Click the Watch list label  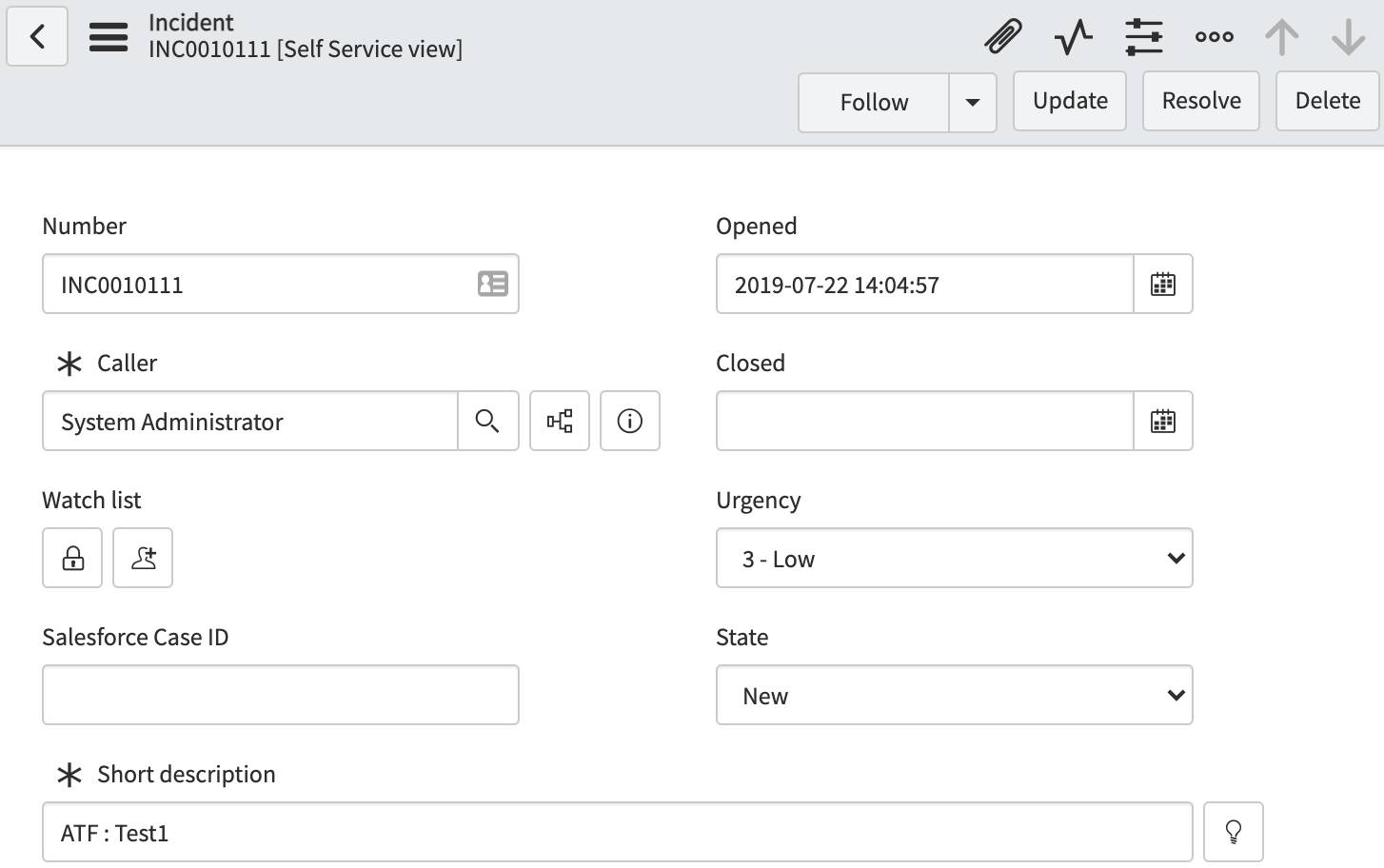(x=91, y=501)
